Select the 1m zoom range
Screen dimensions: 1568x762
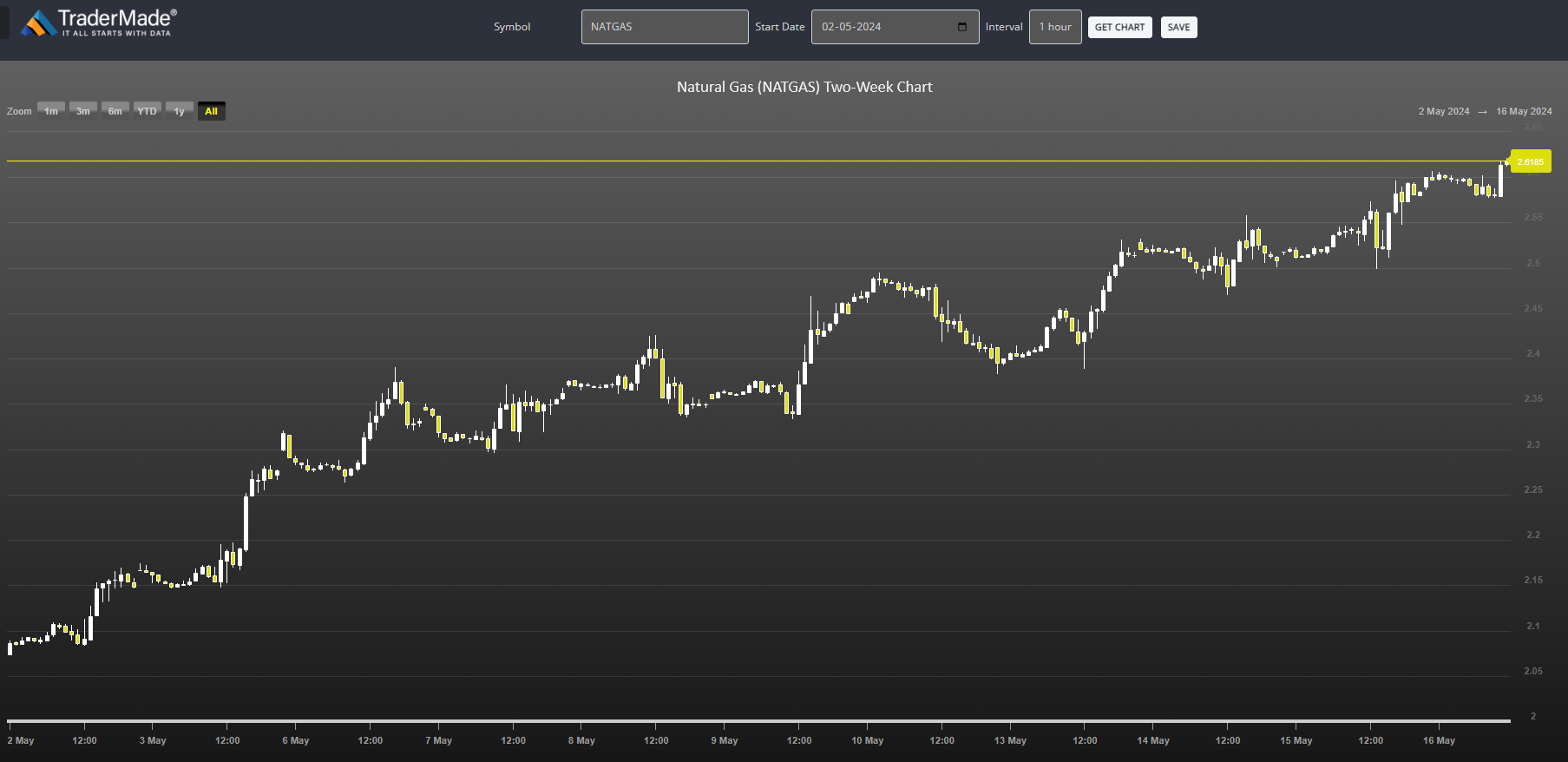[51, 111]
